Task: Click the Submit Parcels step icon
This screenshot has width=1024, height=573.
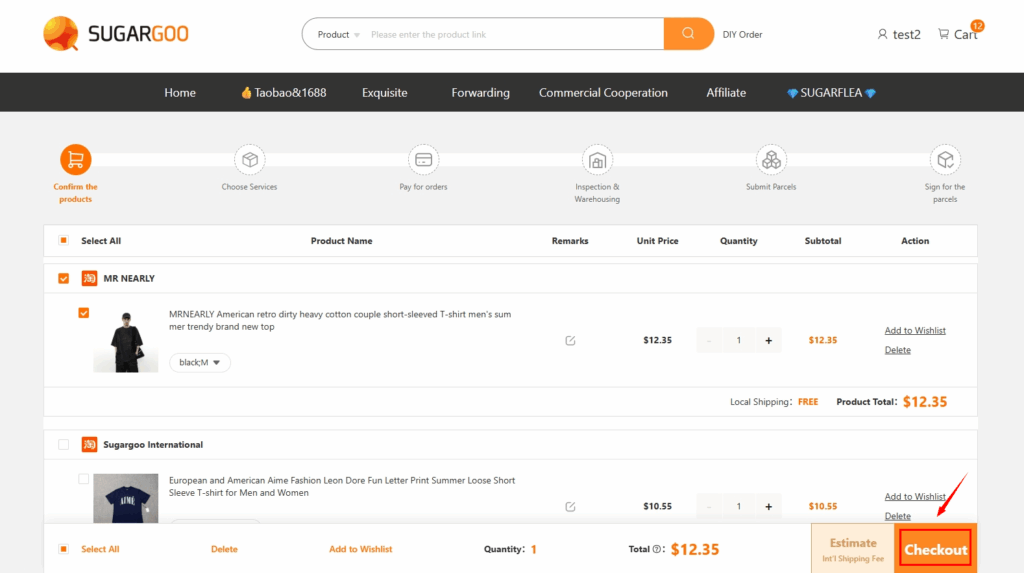Action: tap(771, 159)
